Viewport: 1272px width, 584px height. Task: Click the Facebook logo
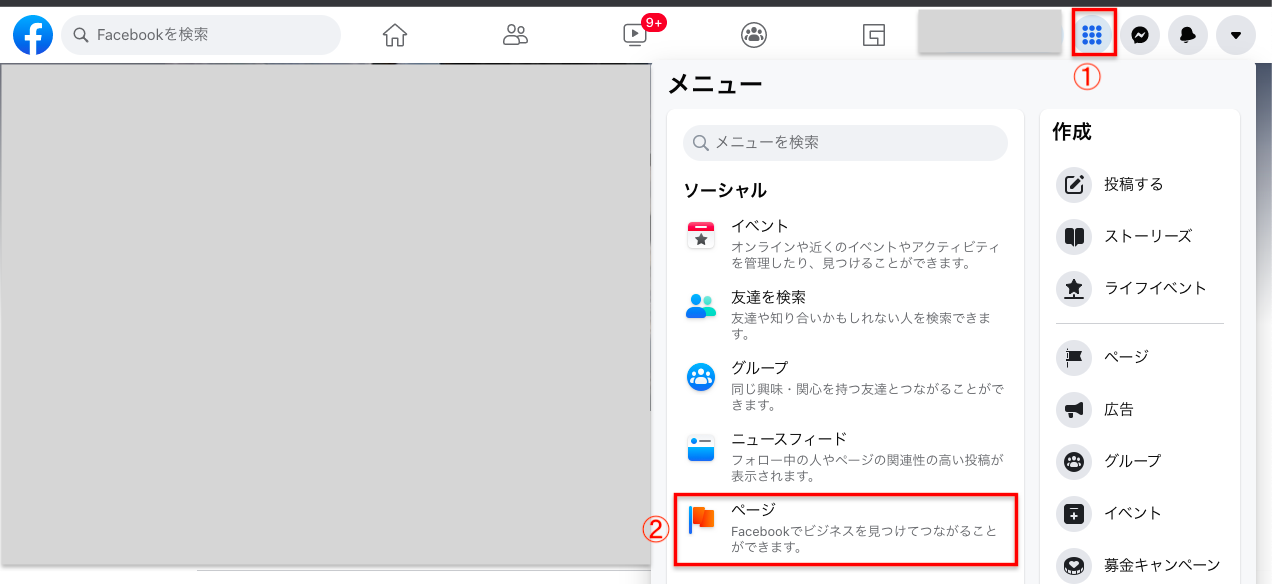(33, 35)
